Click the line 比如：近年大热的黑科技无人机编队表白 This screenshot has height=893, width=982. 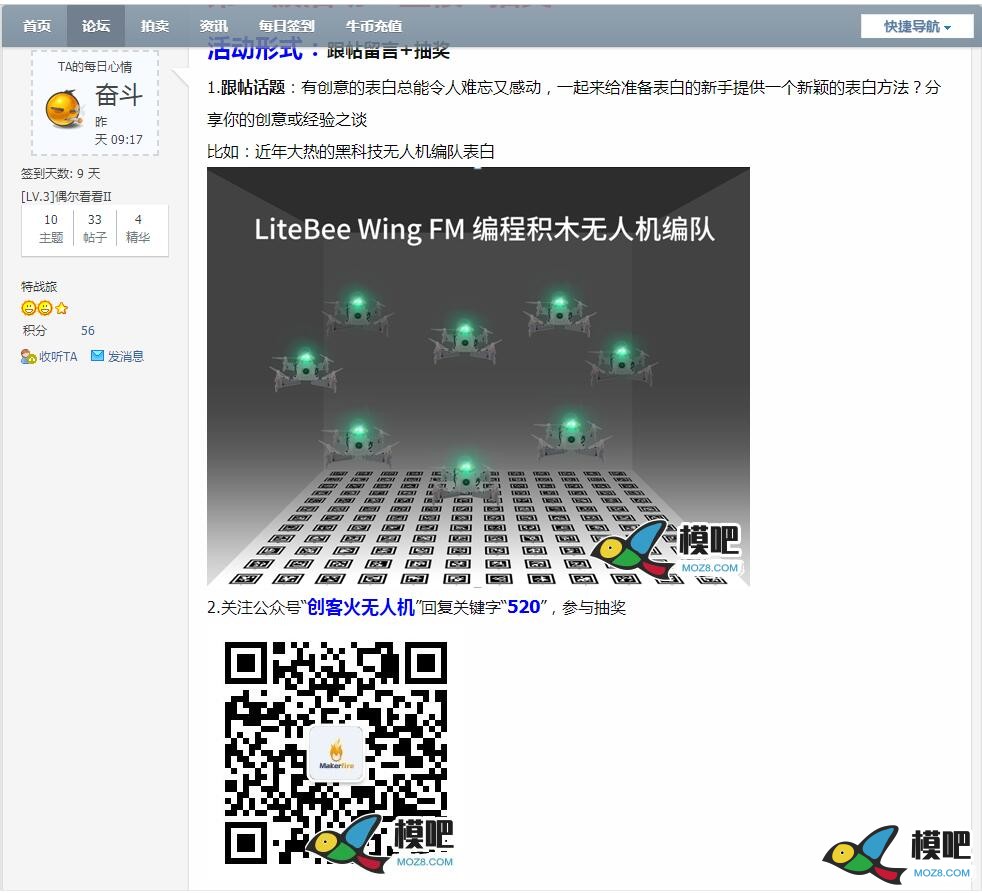[x=351, y=152]
